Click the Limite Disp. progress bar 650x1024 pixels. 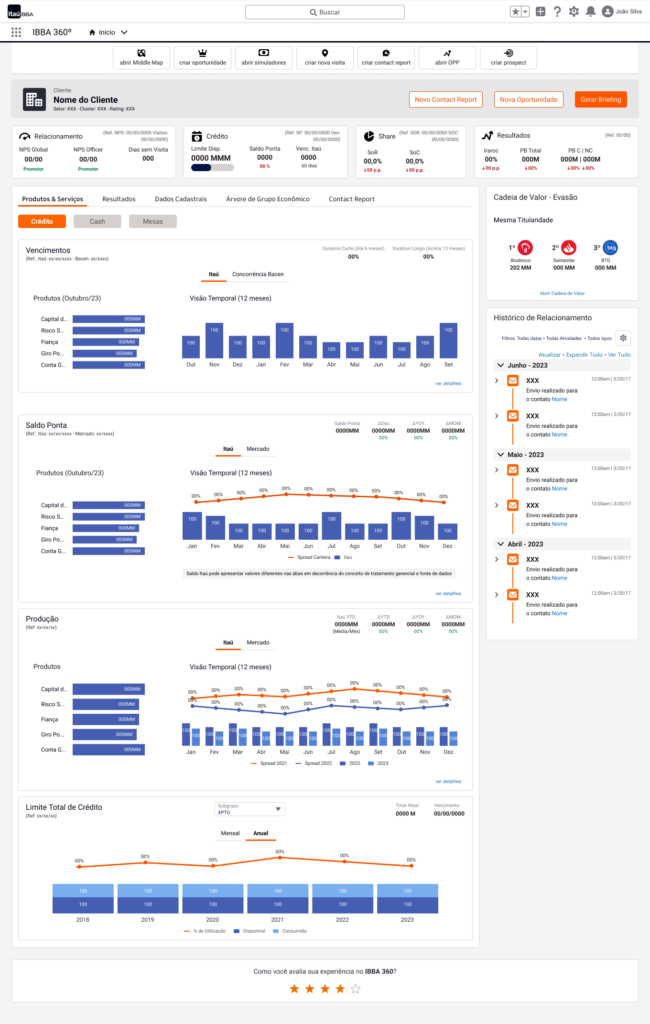coord(211,167)
